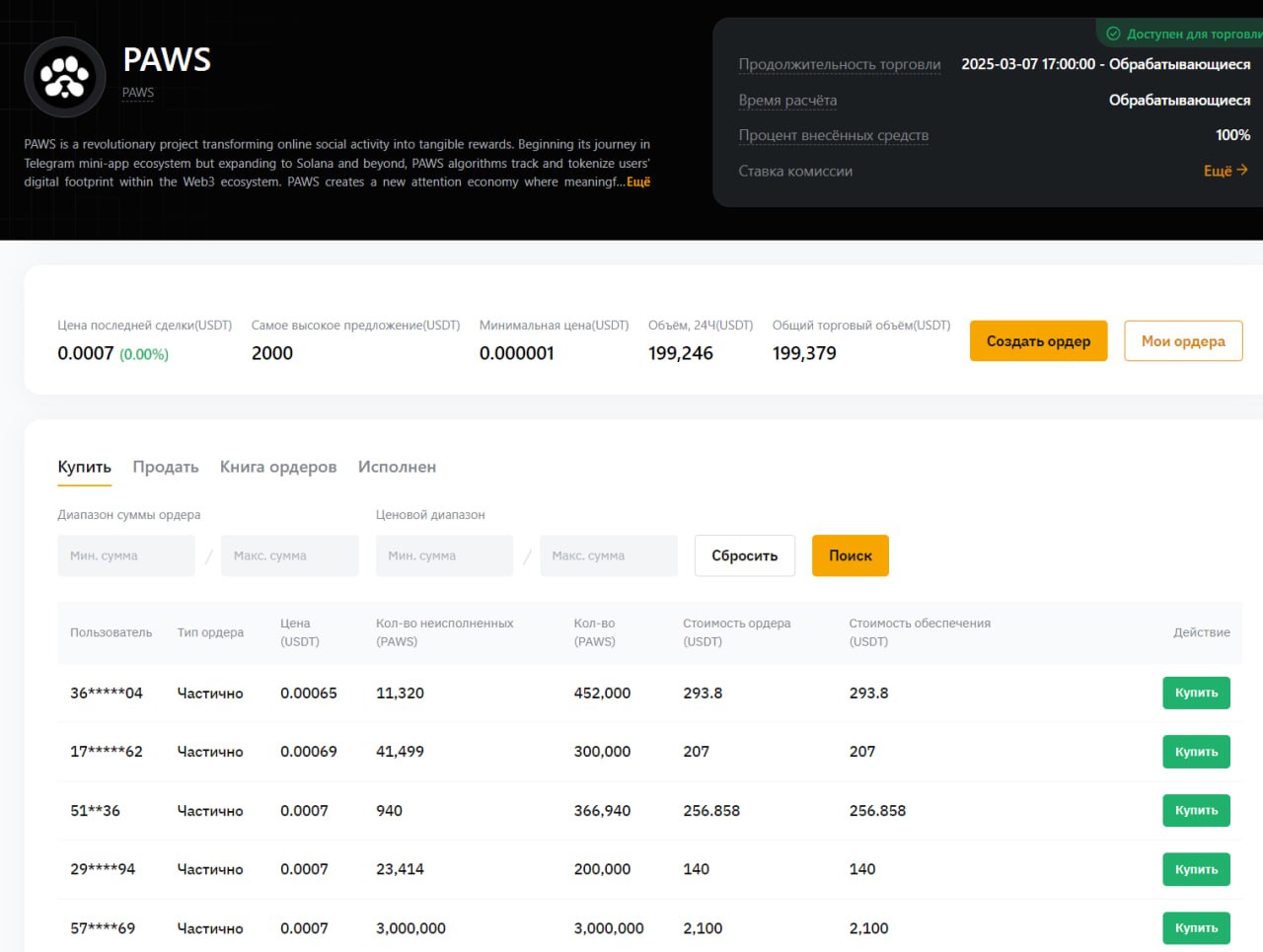Click highest offer value 2000
This screenshot has width=1263, height=952.
(x=272, y=353)
